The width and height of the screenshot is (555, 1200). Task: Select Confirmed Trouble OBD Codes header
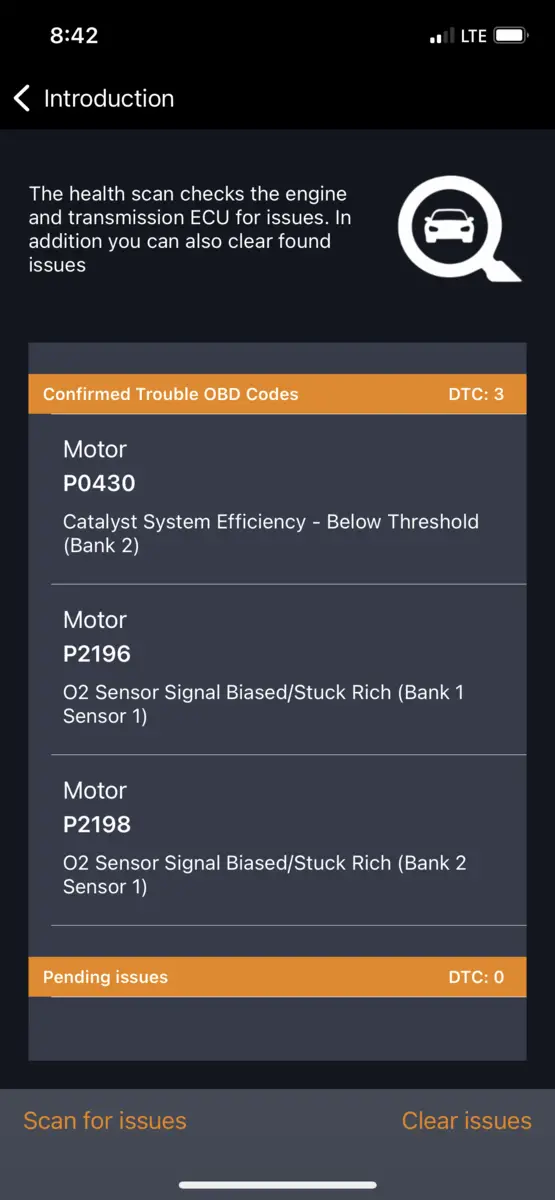pos(277,394)
